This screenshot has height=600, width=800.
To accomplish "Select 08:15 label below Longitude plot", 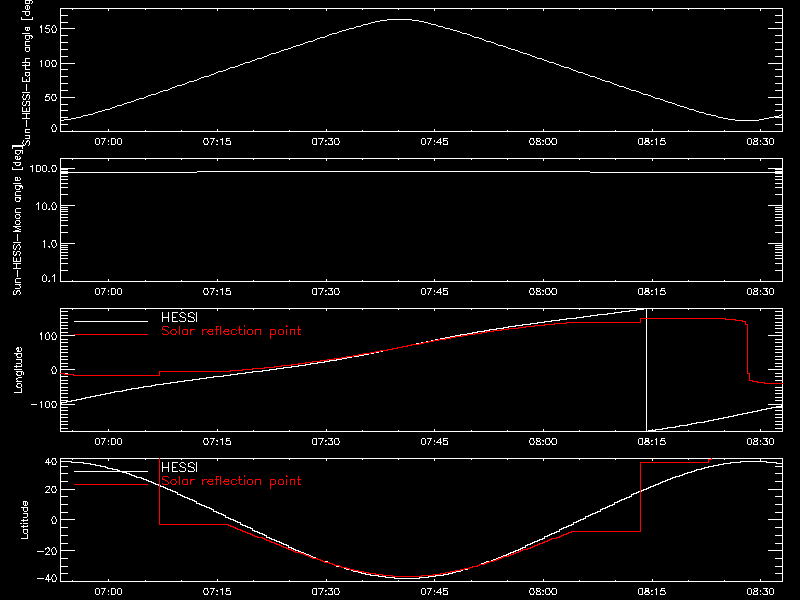I will pyautogui.click(x=652, y=441).
